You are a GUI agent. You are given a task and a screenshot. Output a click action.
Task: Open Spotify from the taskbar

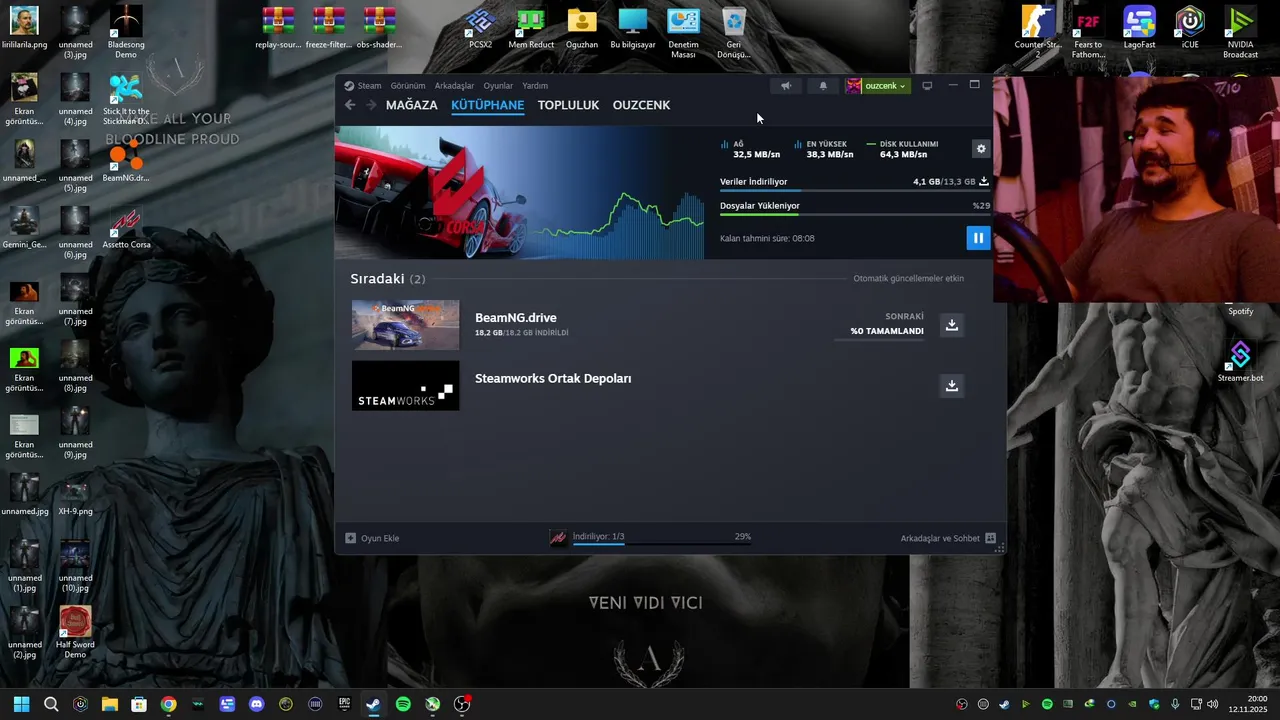pyautogui.click(x=403, y=704)
